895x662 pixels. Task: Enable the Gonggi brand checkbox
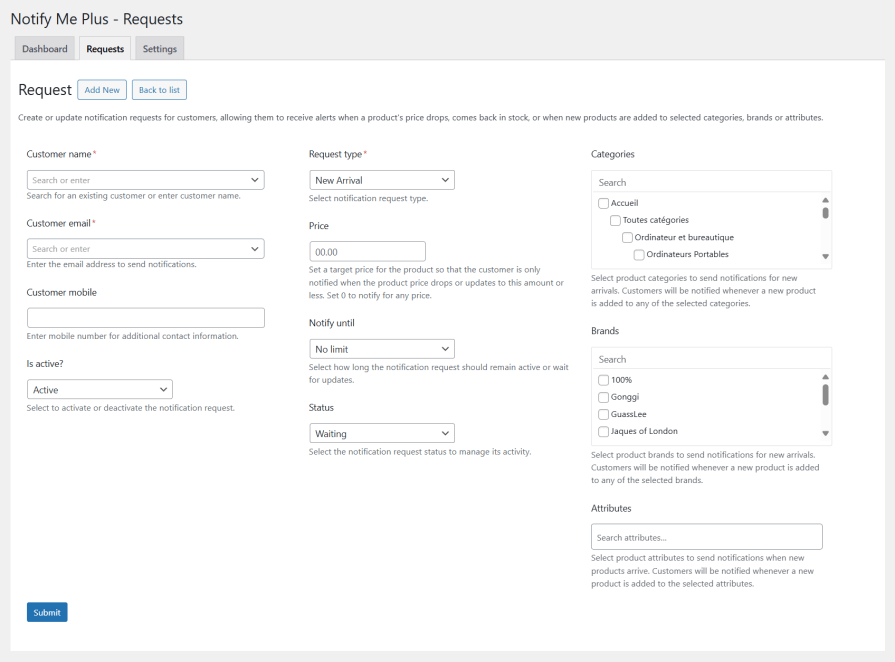603,397
